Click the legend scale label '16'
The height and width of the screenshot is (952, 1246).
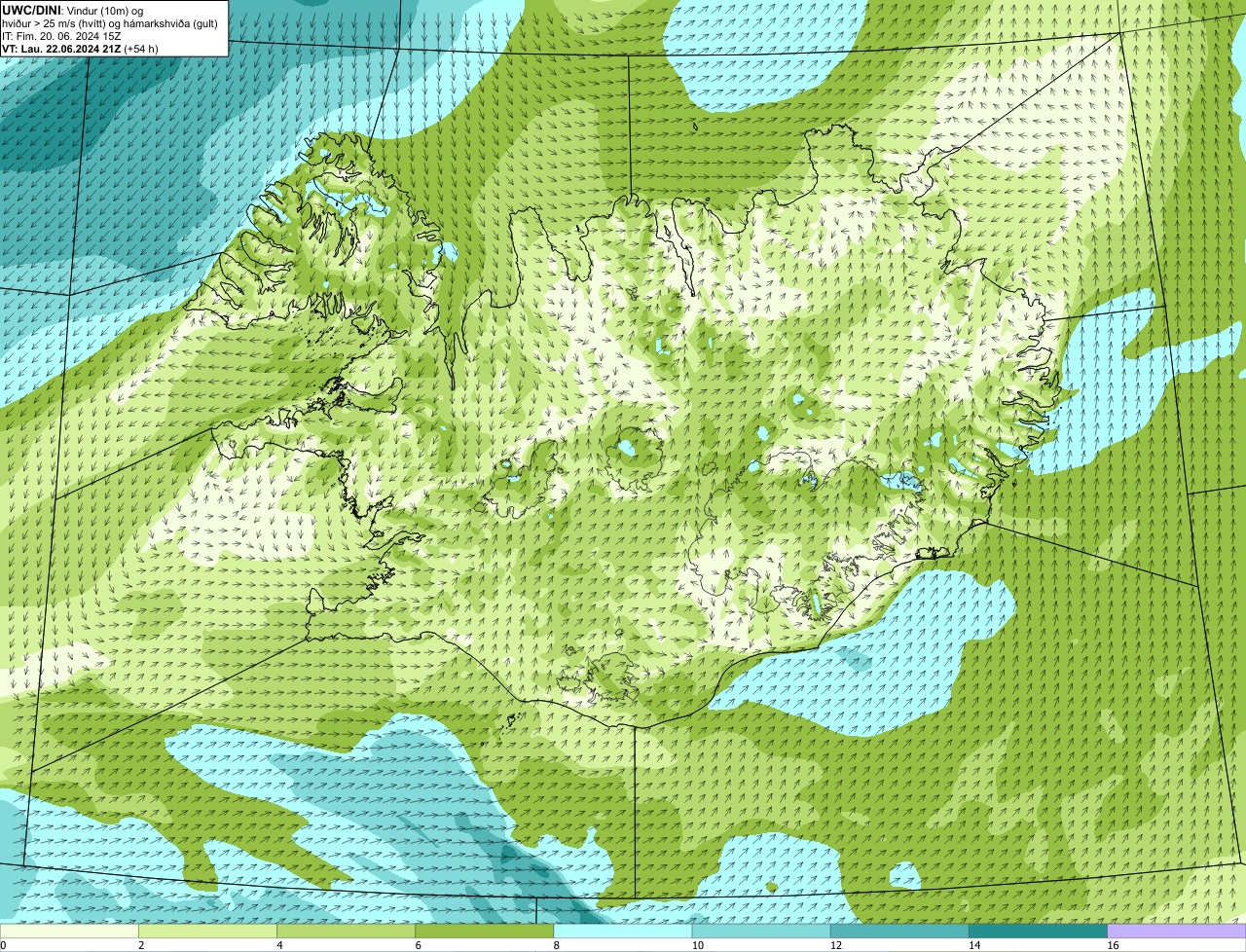coord(1113,945)
